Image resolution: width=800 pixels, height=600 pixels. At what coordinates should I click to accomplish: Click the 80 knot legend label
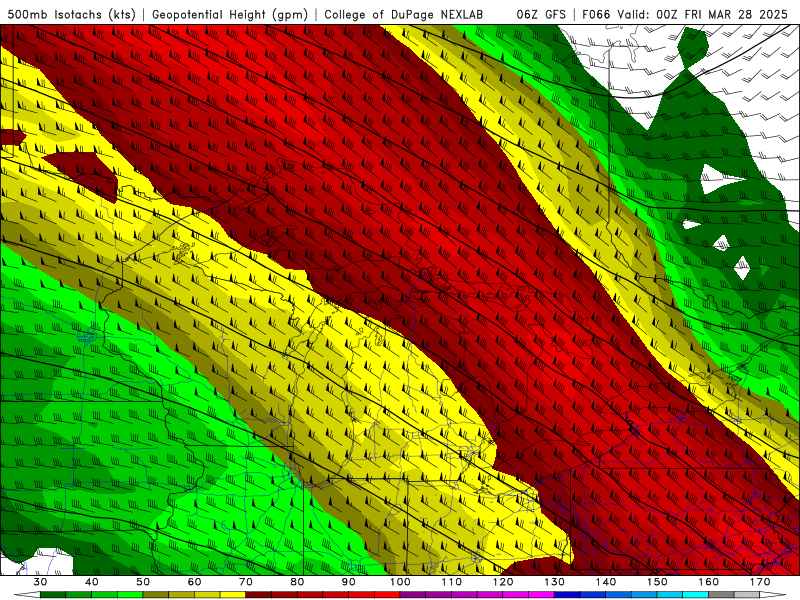click(x=297, y=582)
